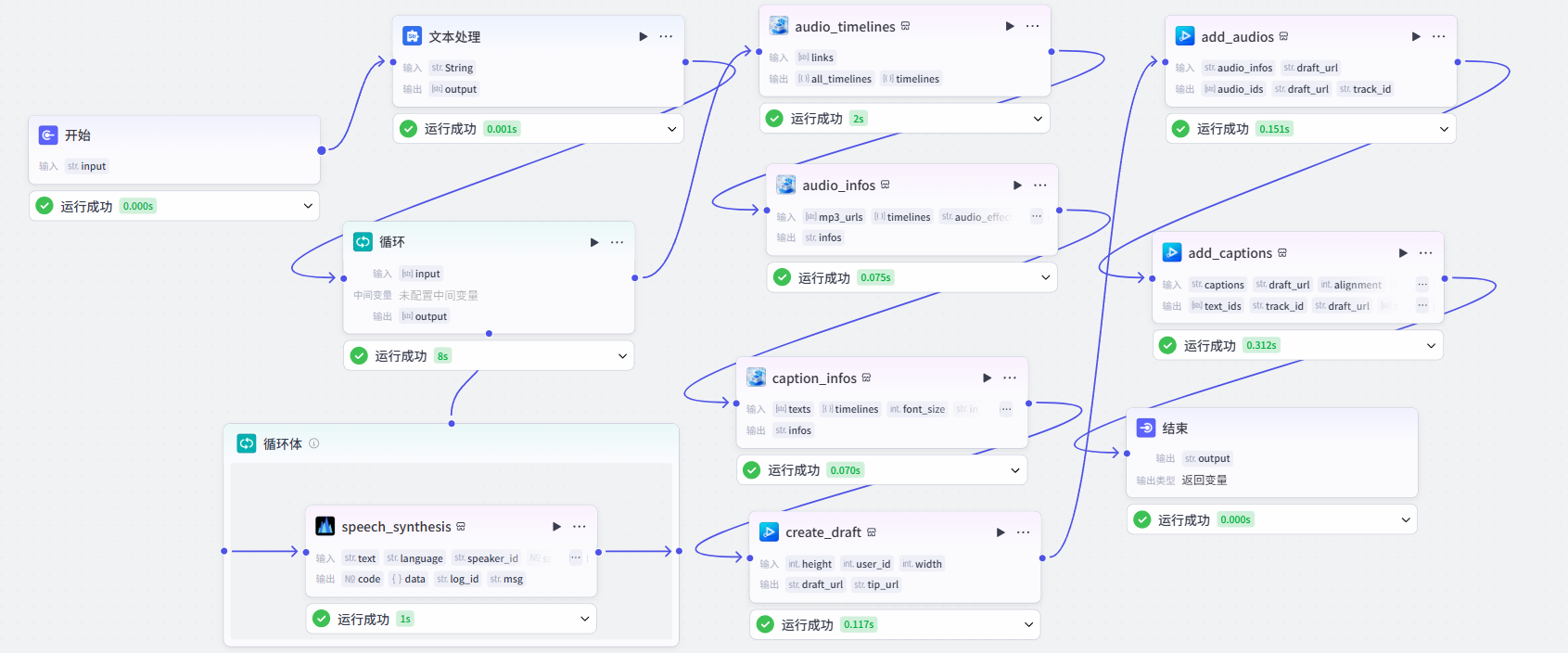Show more input parameters of speech_synthesis

coord(575,557)
